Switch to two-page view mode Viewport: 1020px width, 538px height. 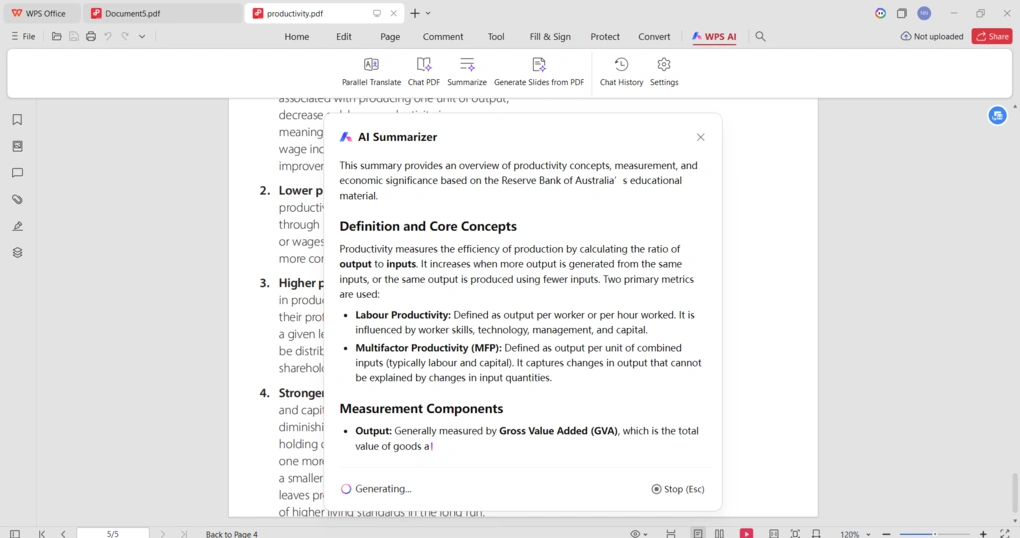pyautogui.click(x=719, y=533)
